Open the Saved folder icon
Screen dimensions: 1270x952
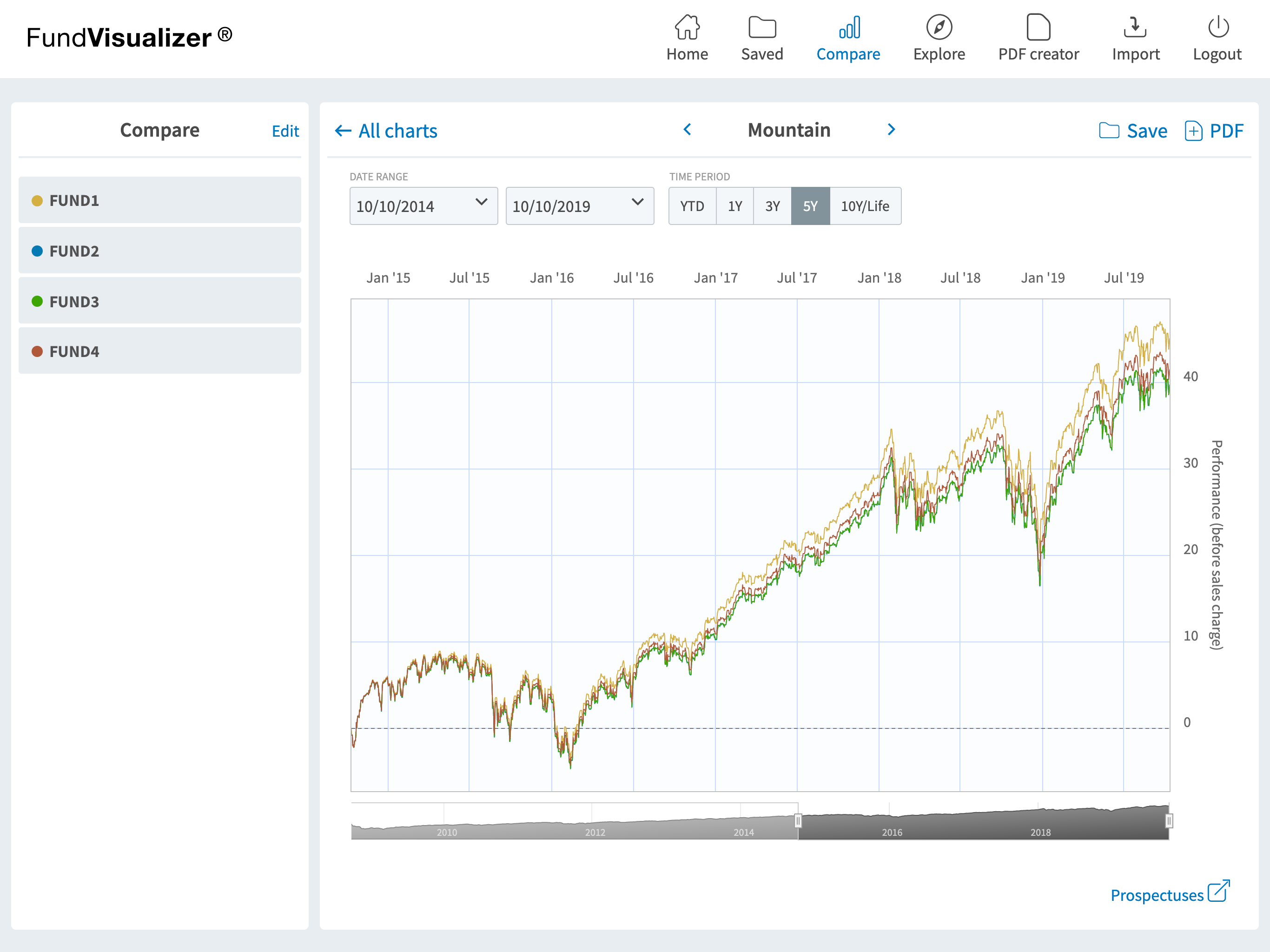[x=761, y=27]
